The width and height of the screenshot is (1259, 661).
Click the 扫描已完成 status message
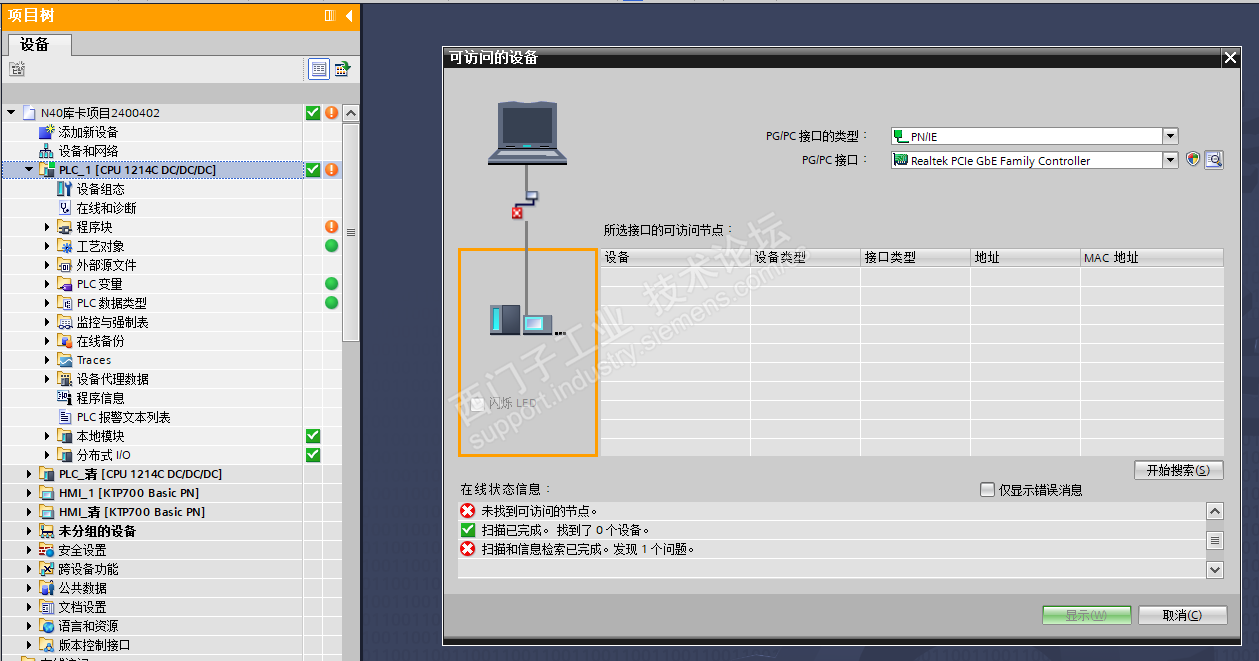pyautogui.click(x=565, y=530)
